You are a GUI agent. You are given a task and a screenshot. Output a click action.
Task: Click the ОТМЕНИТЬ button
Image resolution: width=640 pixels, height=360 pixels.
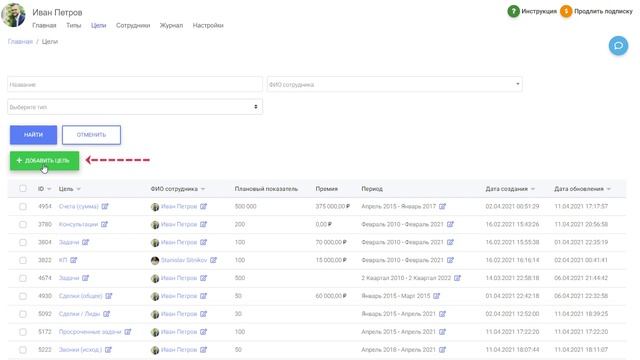tap(91, 135)
